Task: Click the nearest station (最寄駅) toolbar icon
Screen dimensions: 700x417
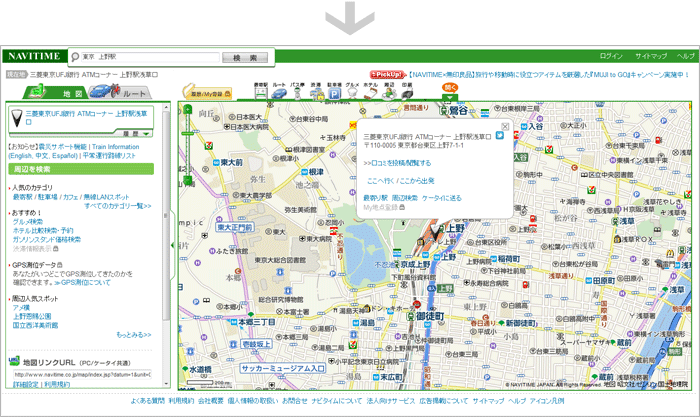Action: pyautogui.click(x=261, y=91)
